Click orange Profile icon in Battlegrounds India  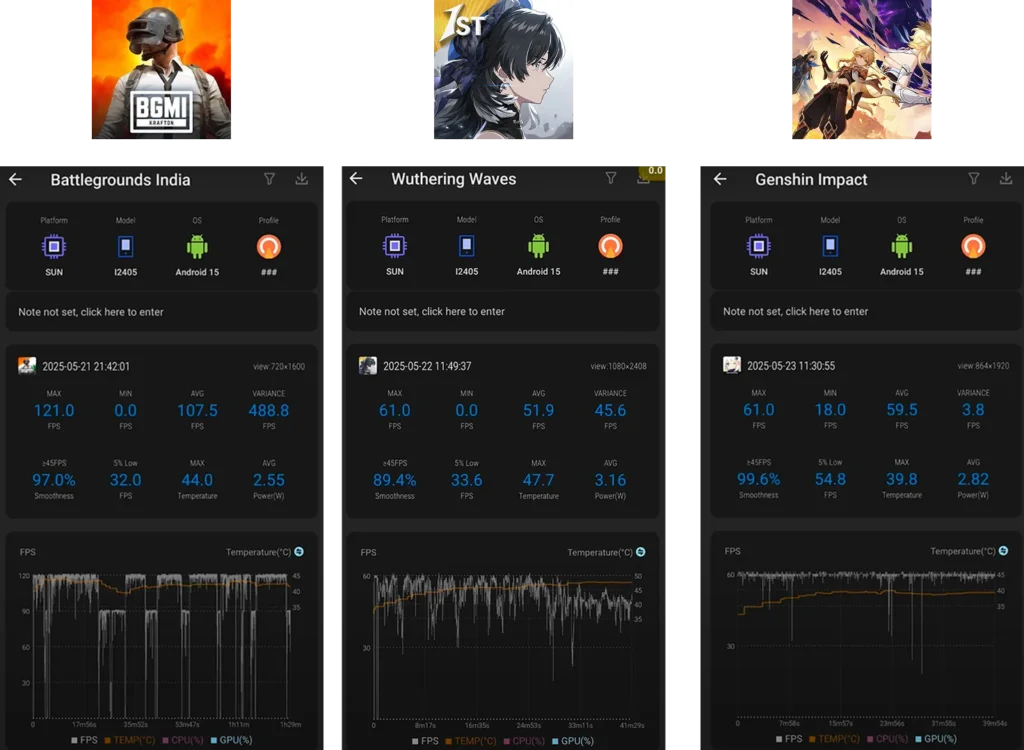pos(268,246)
